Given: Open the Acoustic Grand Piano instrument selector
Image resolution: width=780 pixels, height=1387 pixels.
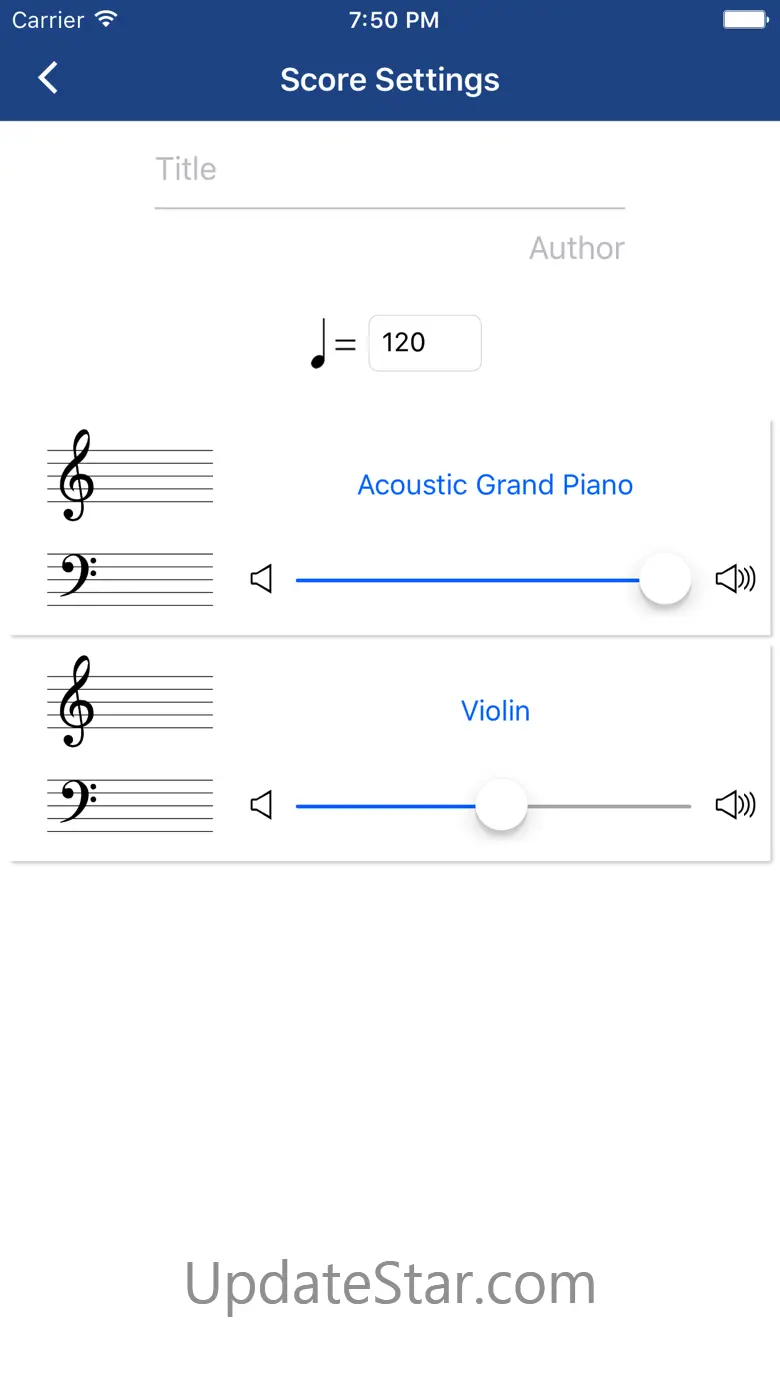Looking at the screenshot, I should (x=495, y=485).
